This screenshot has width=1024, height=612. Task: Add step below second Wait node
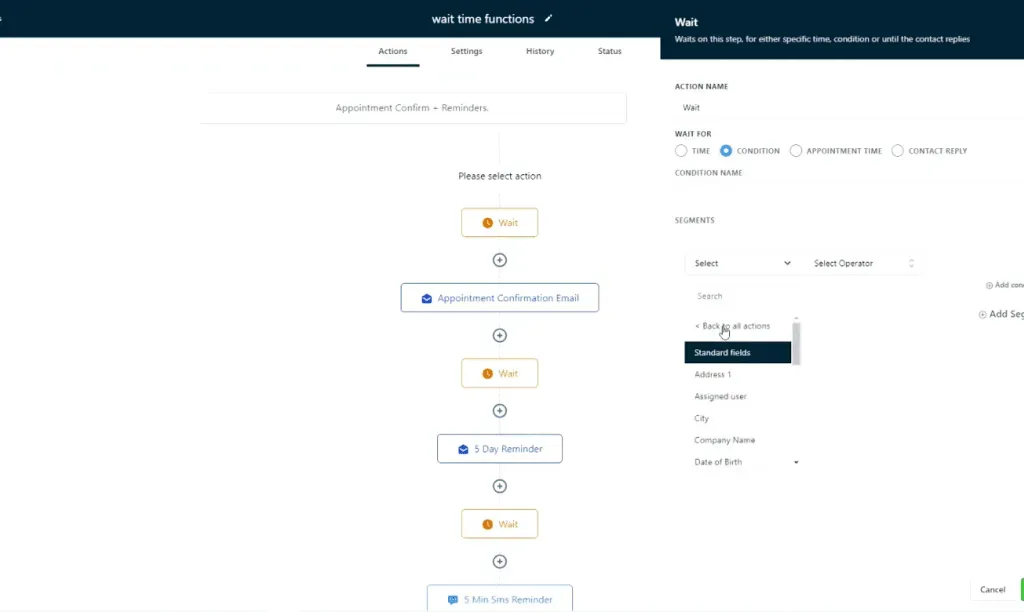point(500,411)
